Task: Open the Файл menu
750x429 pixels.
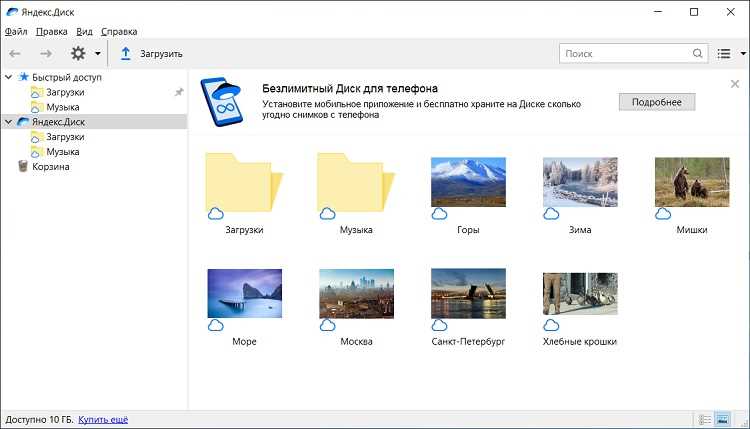Action: (16, 32)
